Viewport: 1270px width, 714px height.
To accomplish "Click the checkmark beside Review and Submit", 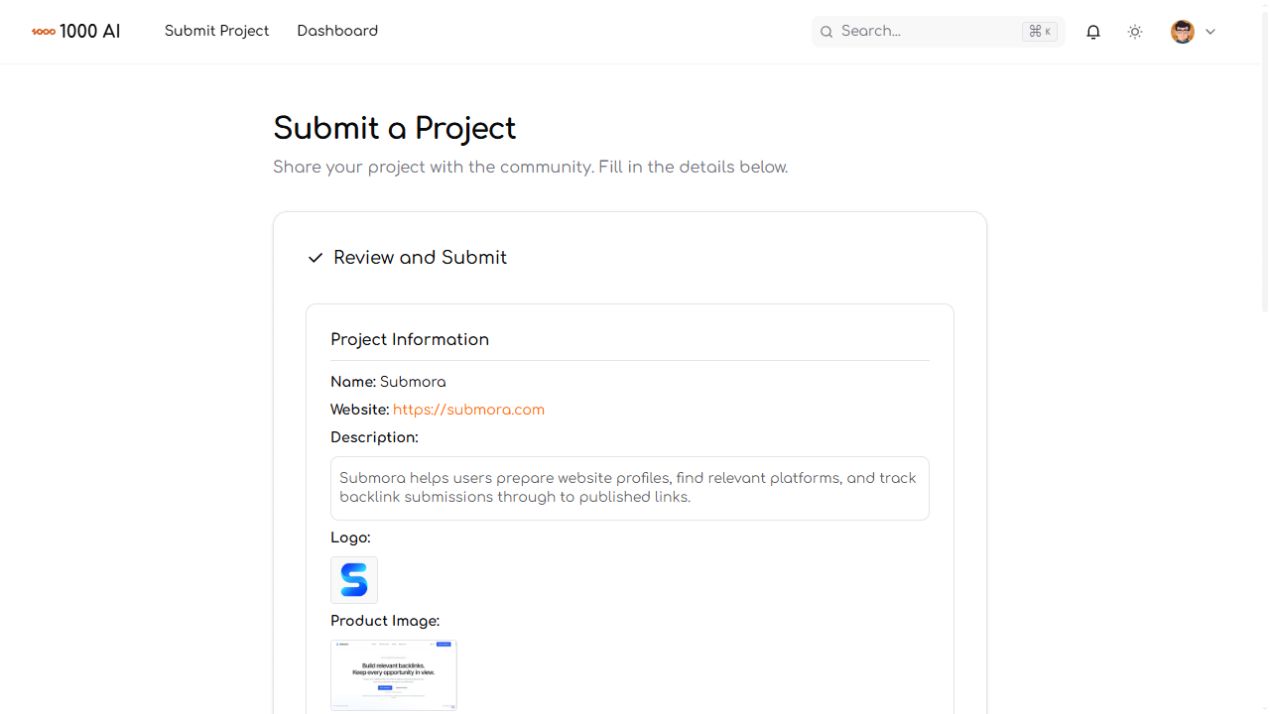I will pyautogui.click(x=315, y=258).
